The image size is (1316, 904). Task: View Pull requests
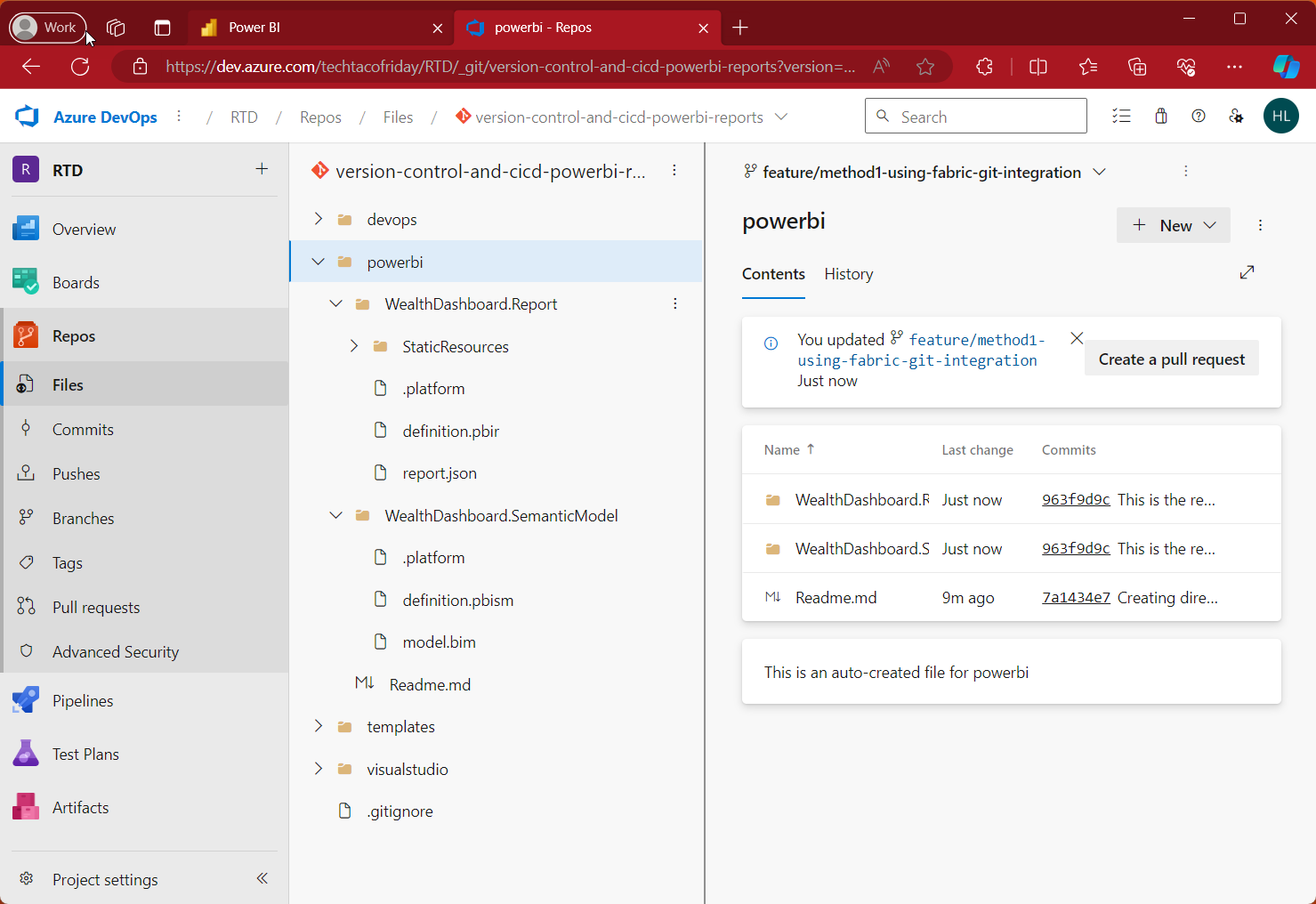click(96, 607)
